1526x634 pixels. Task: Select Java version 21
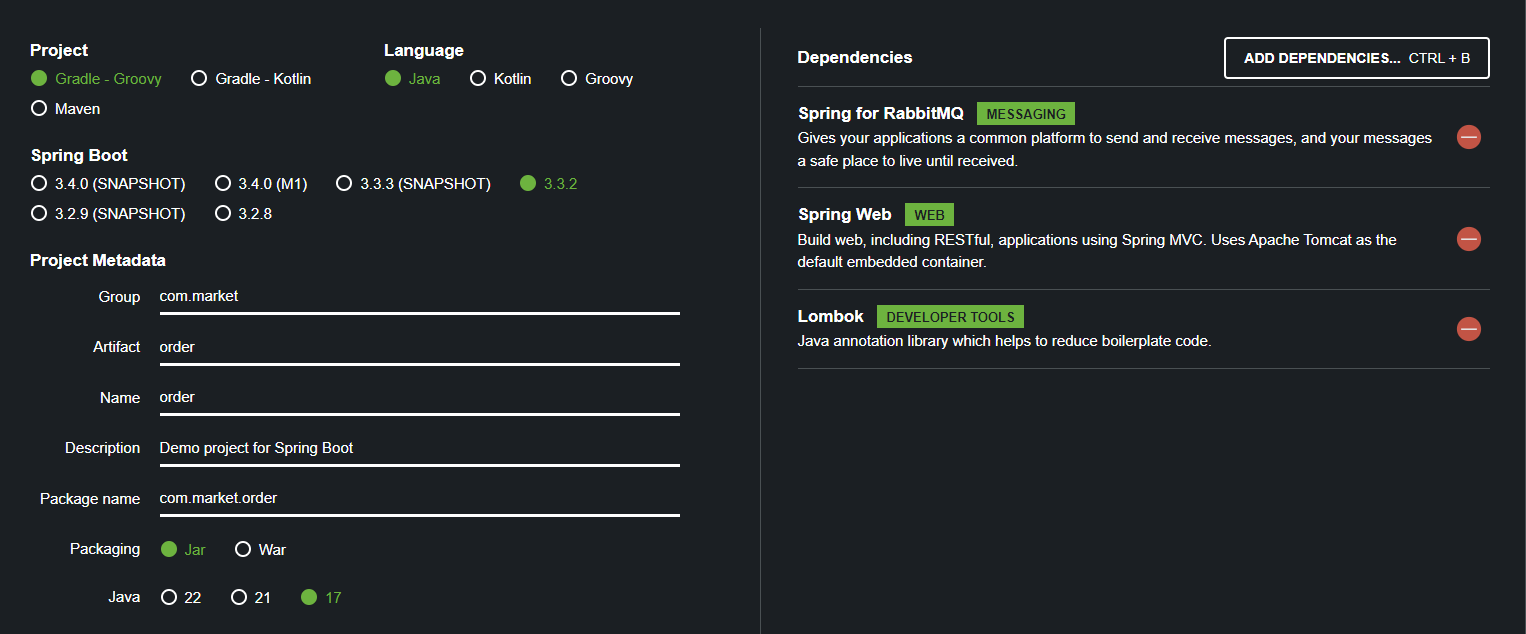251,597
